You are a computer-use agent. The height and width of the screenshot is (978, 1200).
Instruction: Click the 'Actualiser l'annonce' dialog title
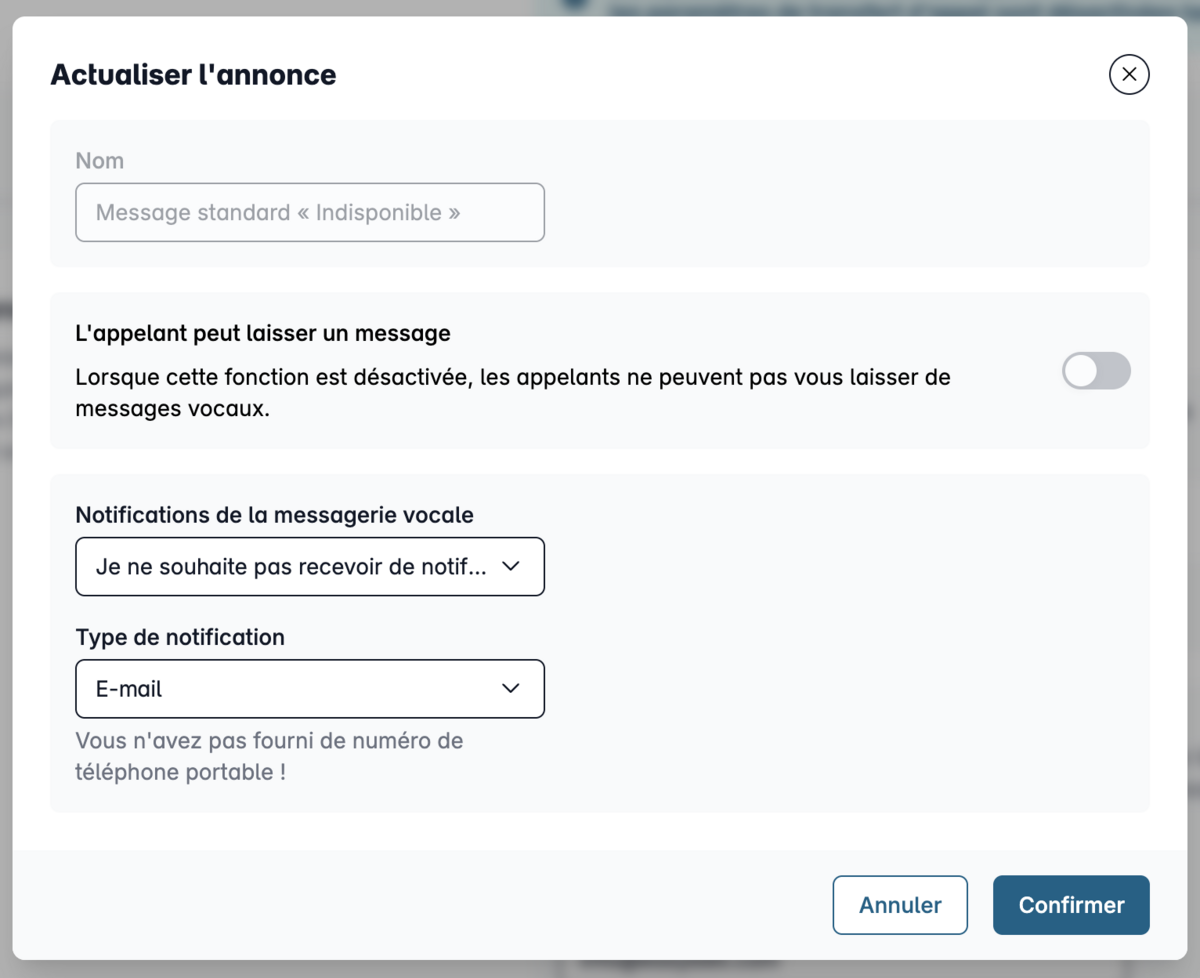[x=193, y=75]
